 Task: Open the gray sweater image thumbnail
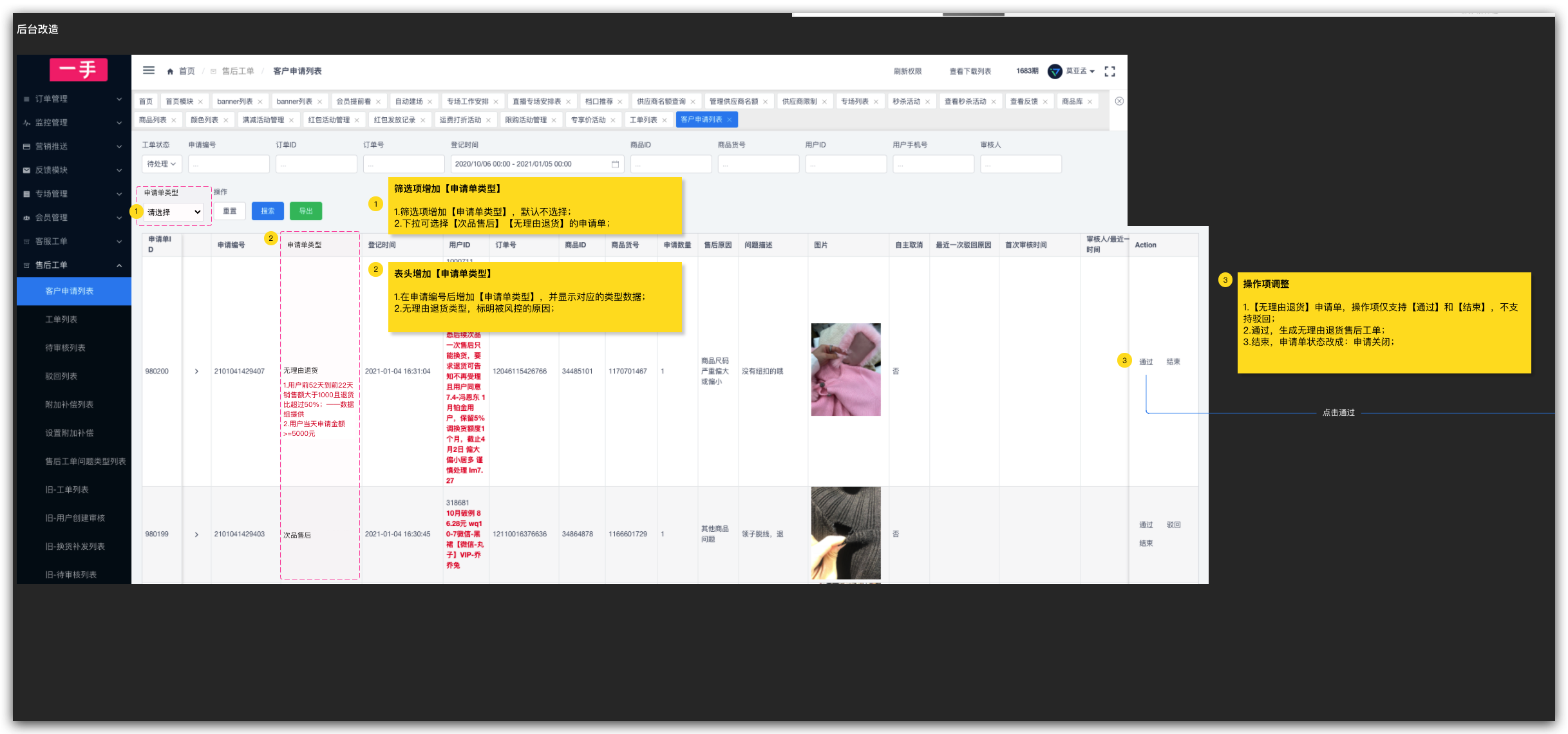(x=845, y=533)
